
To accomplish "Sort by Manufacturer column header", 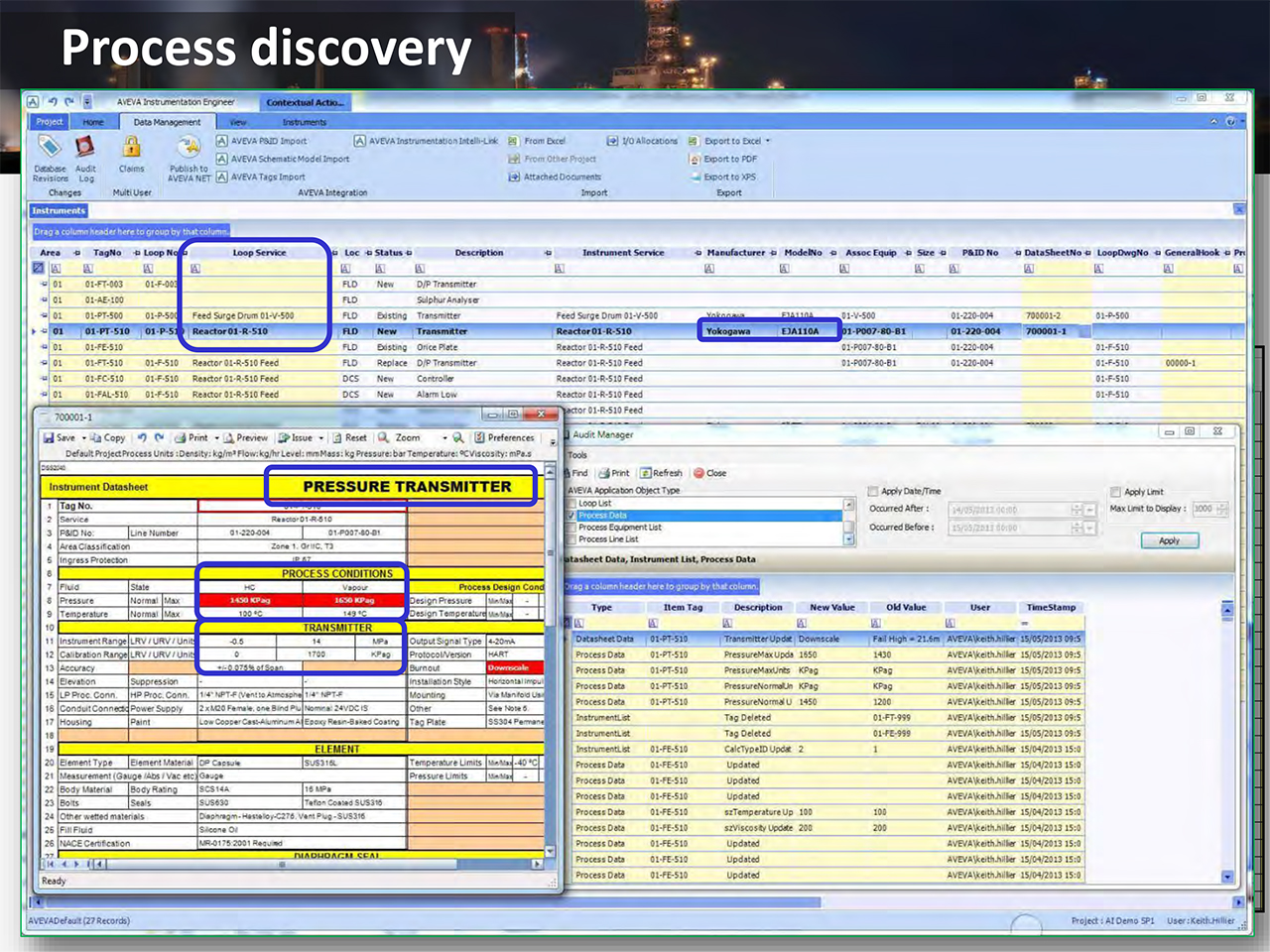I will (736, 253).
